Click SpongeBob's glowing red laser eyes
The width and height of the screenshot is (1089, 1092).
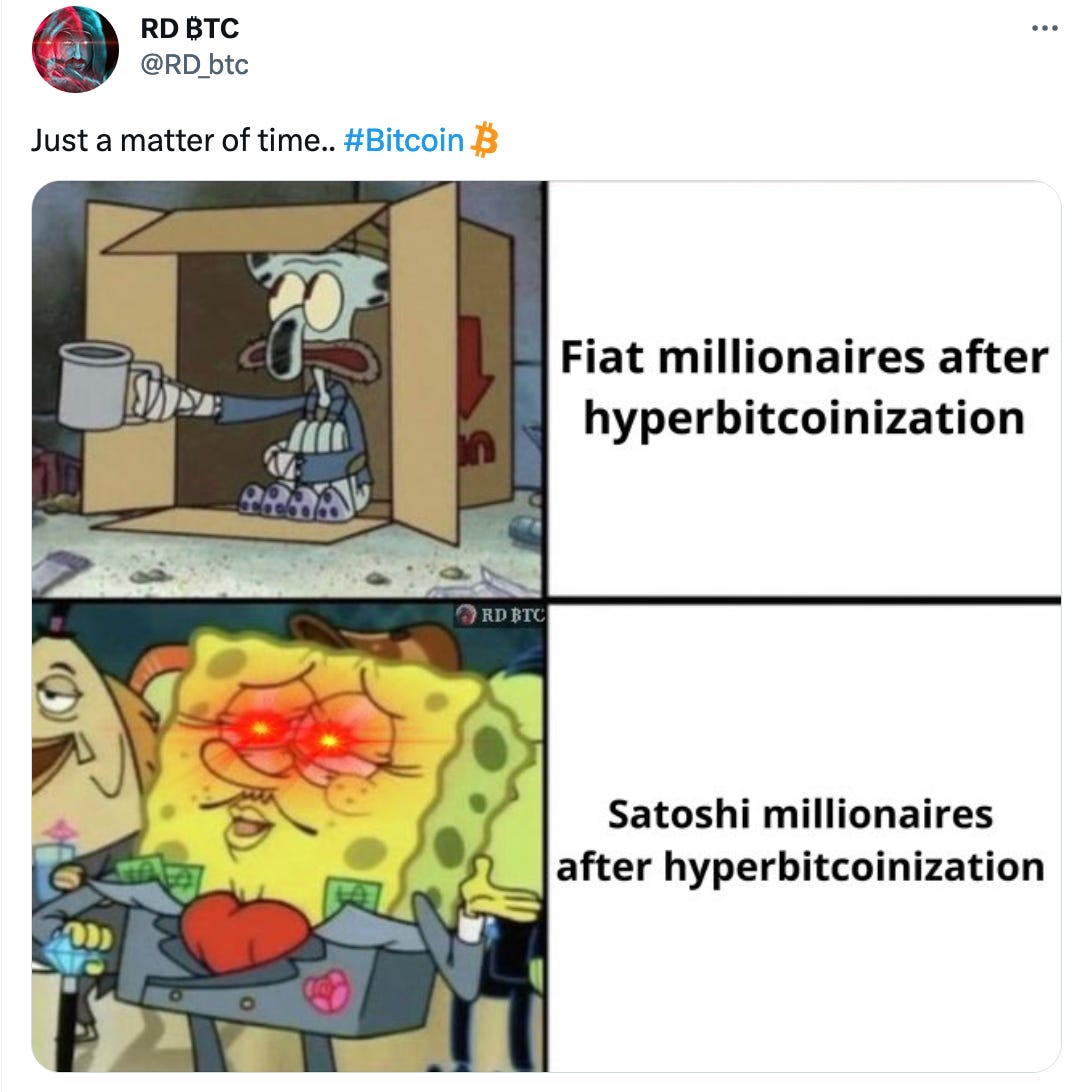(x=295, y=734)
